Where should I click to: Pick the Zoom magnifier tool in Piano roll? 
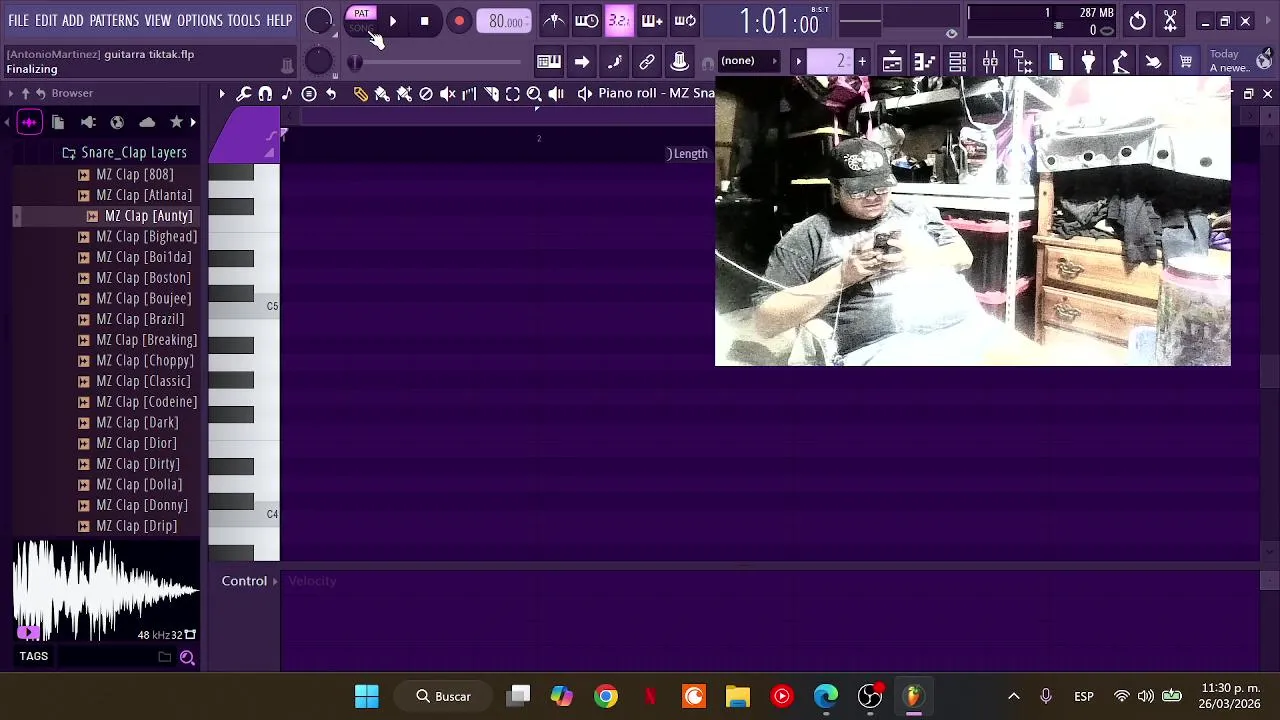[x=534, y=94]
